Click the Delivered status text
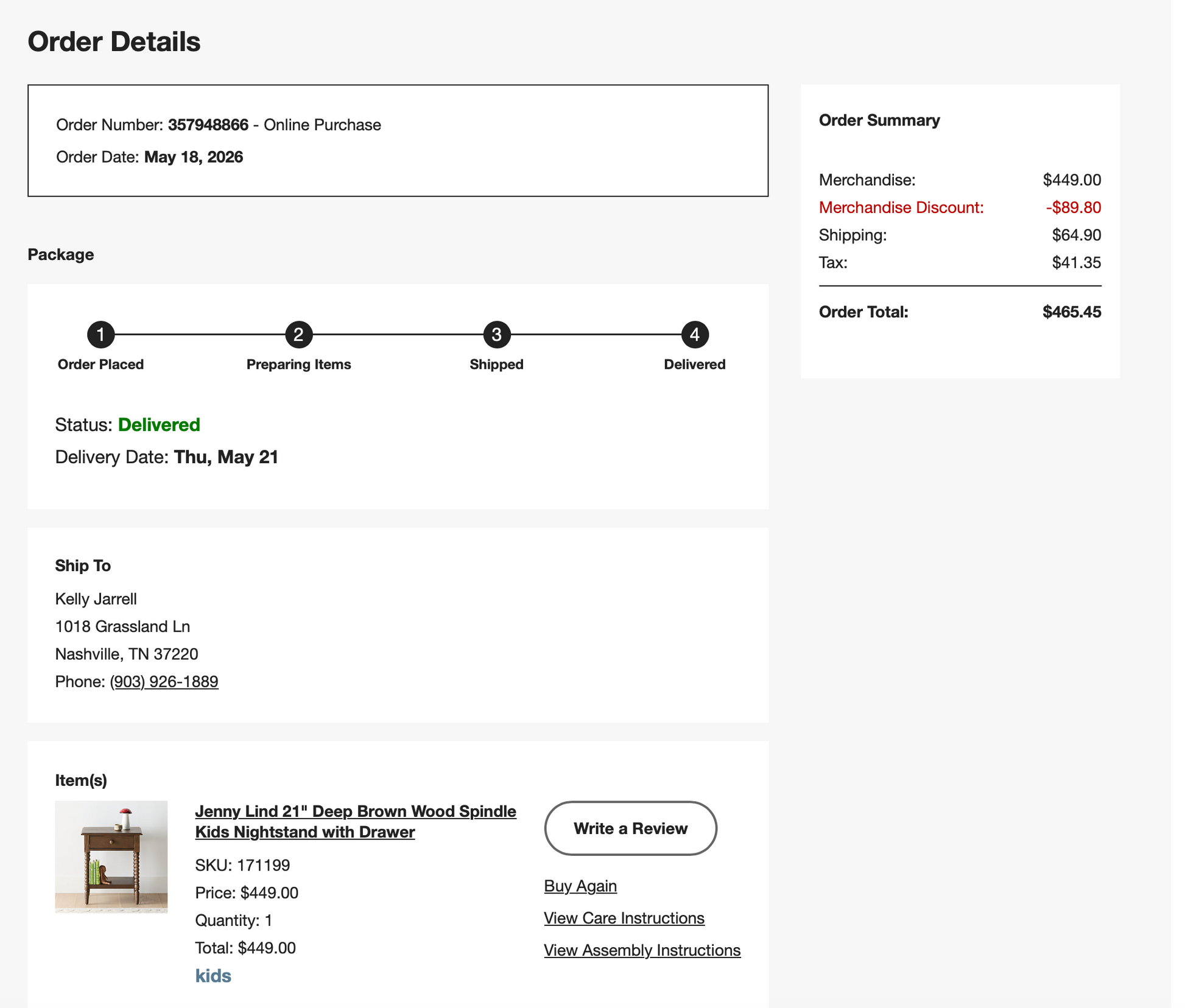 (x=159, y=424)
